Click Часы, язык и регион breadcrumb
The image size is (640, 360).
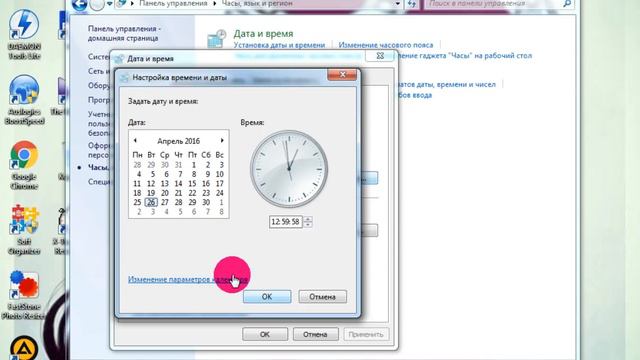pos(257,3)
